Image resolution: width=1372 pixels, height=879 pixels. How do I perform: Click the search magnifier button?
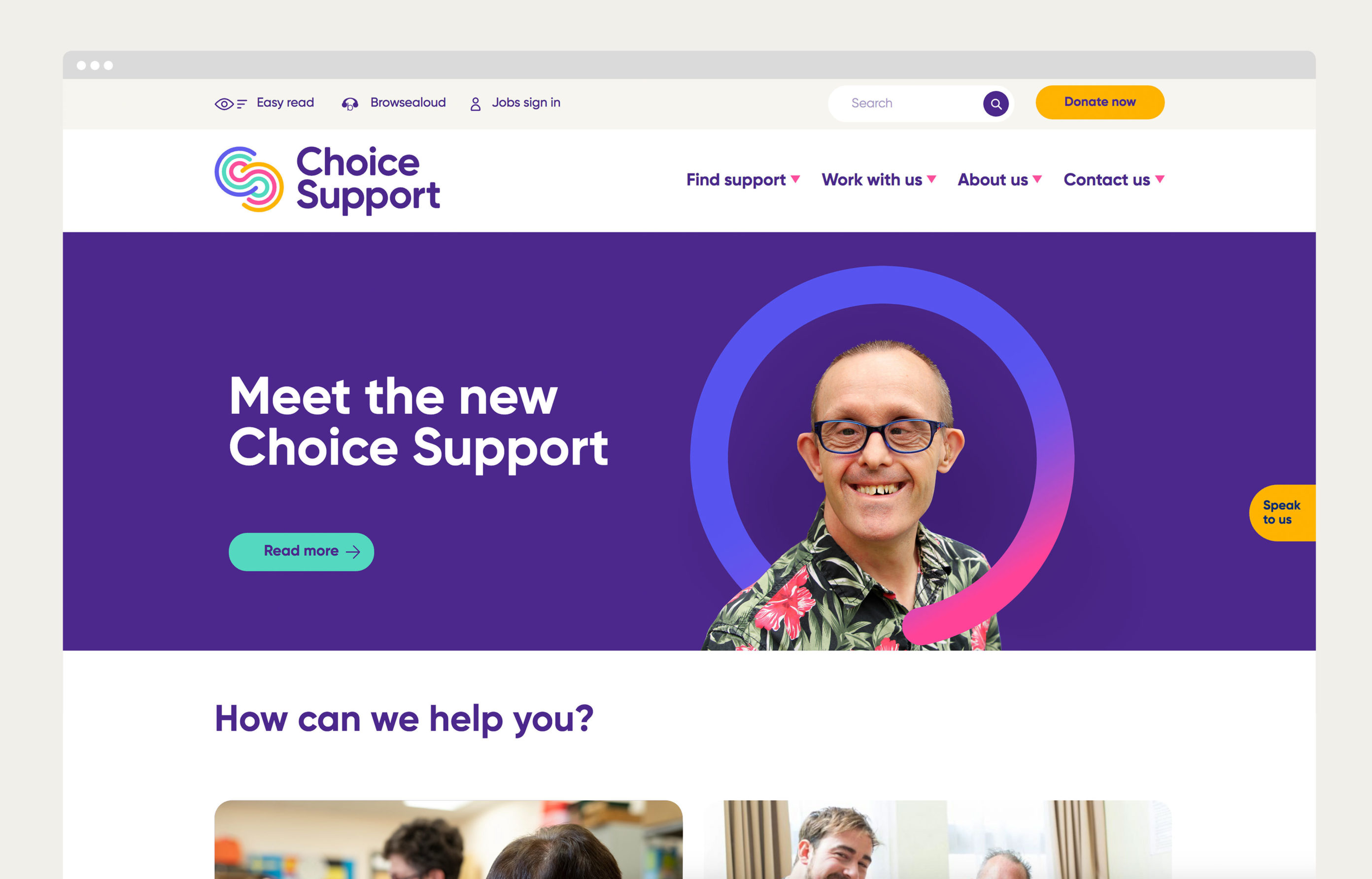995,104
